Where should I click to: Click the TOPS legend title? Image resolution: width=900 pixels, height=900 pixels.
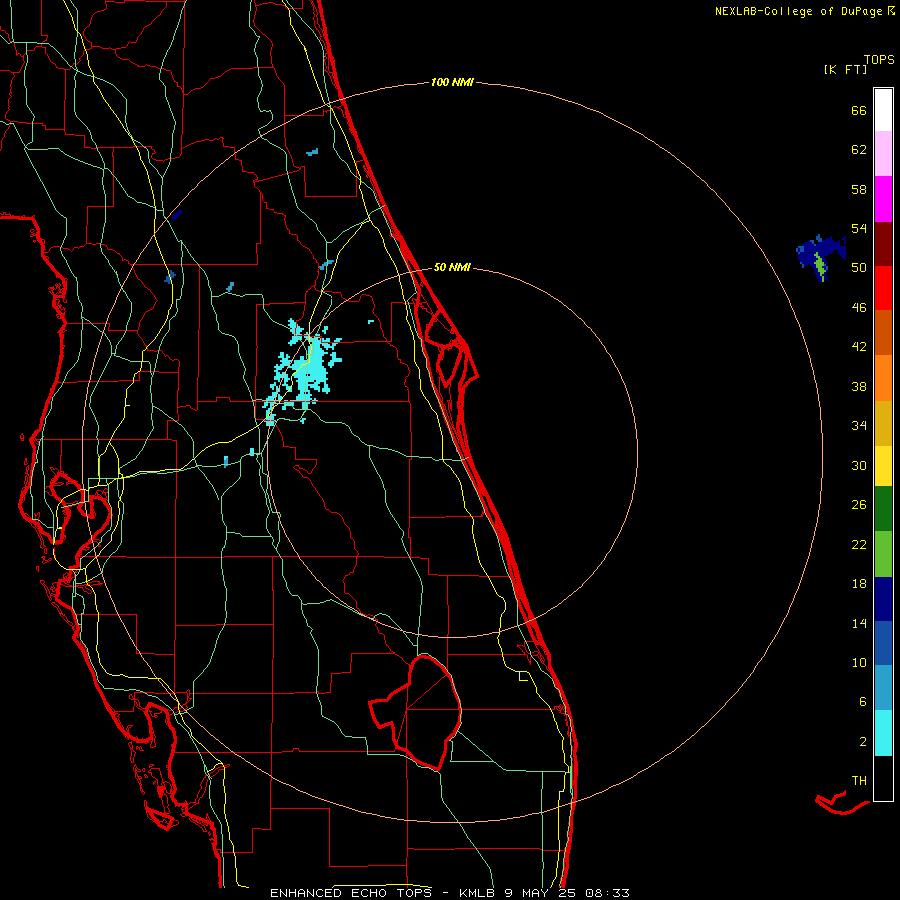[879, 59]
